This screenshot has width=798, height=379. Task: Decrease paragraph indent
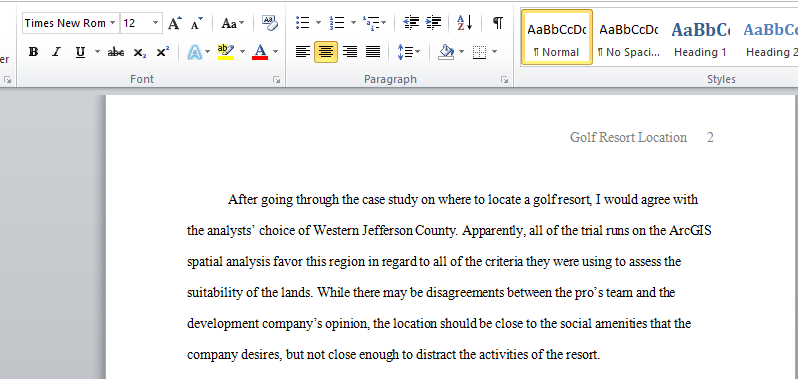[411, 23]
